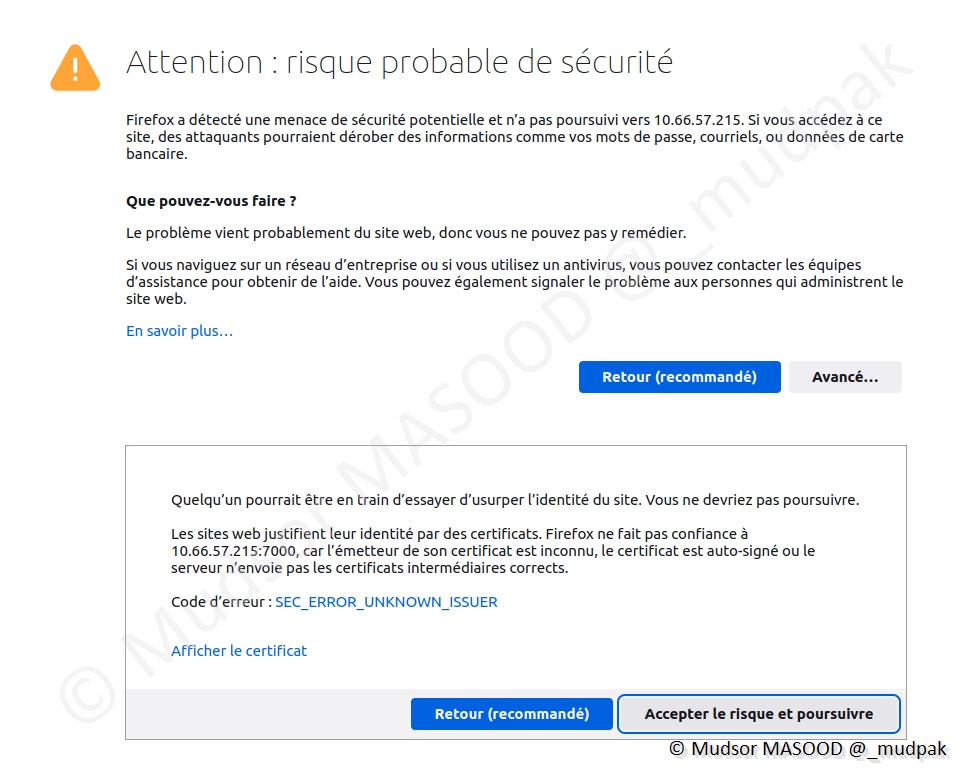Viewport: 968px width, 770px height.
Task: Open the "Afficher le certificat" link
Action: (x=239, y=651)
